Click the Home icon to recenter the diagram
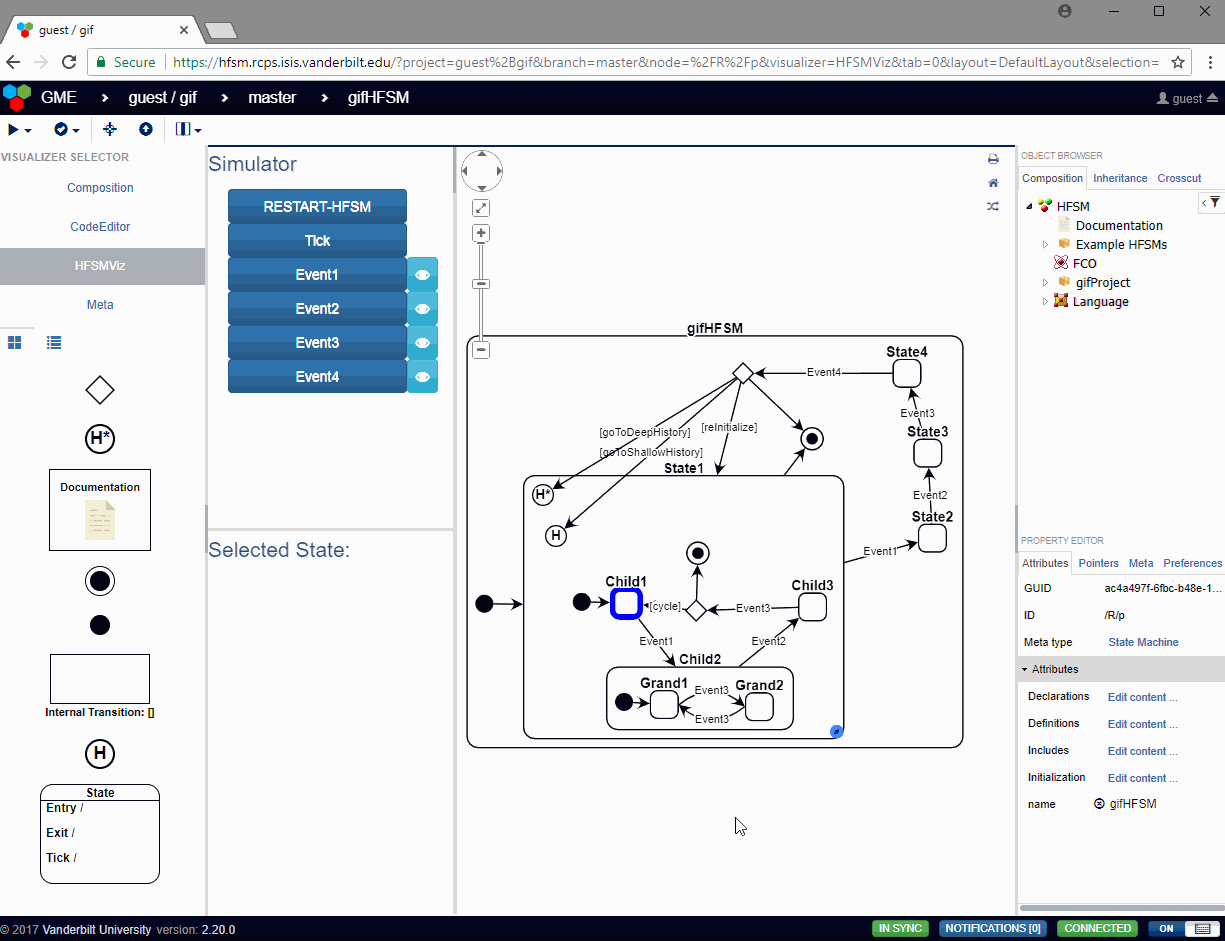 click(x=993, y=183)
